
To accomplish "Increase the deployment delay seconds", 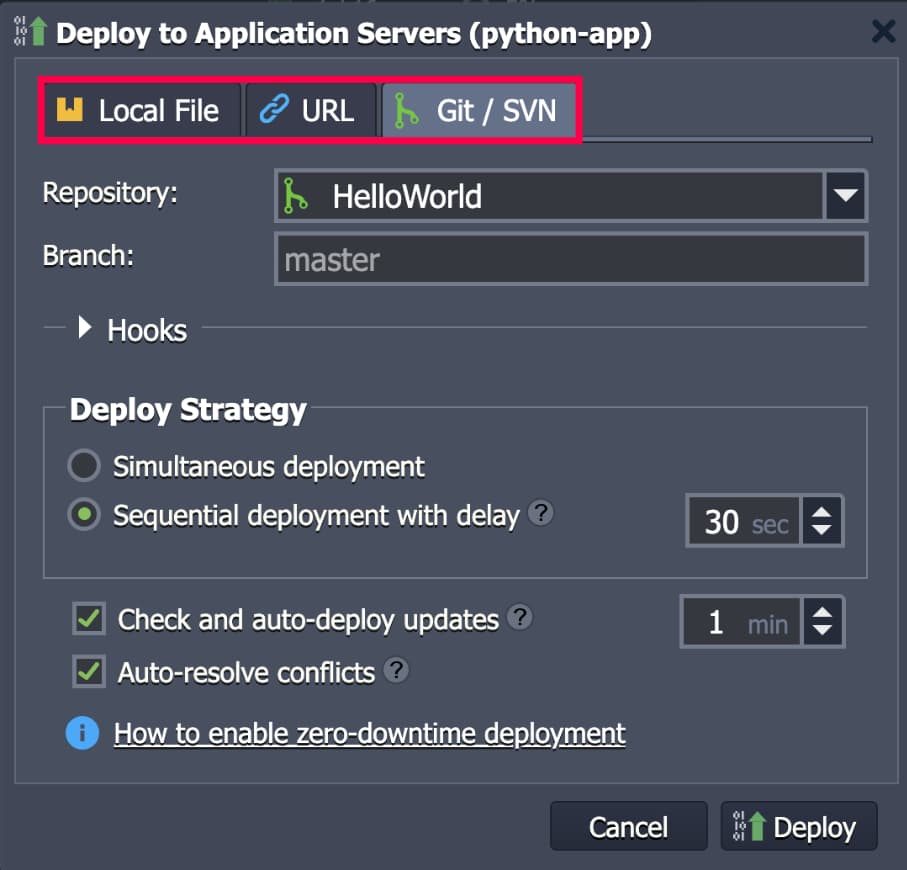I will tap(822, 512).
